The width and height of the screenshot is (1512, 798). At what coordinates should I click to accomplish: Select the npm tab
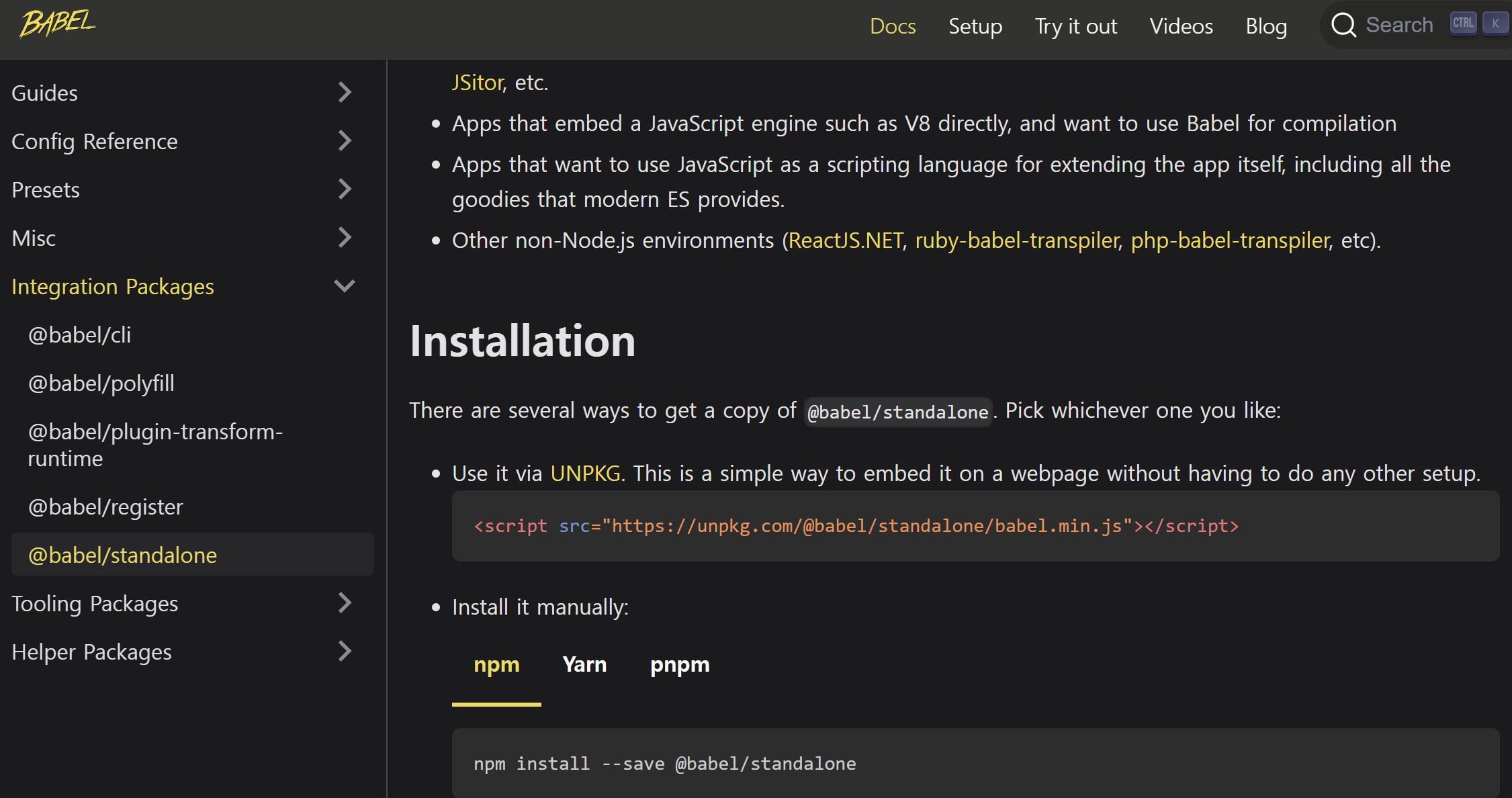pos(496,664)
